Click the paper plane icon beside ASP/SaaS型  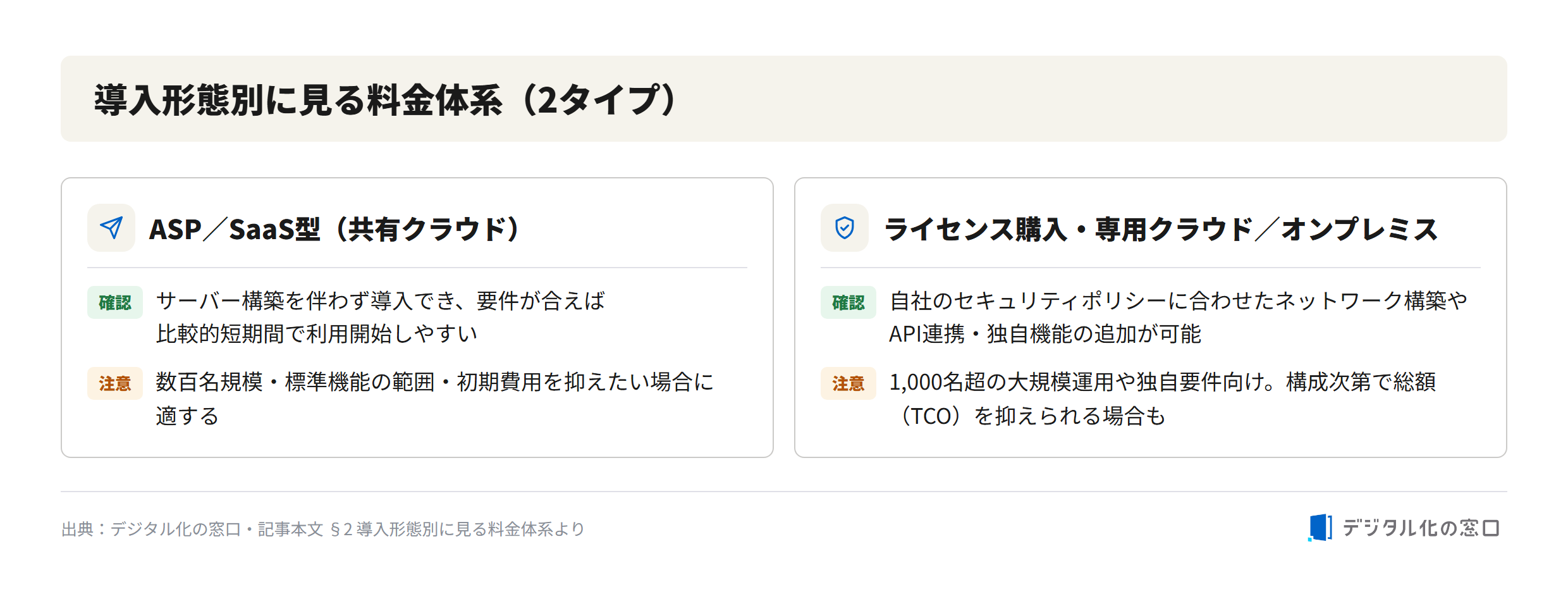coord(111,228)
